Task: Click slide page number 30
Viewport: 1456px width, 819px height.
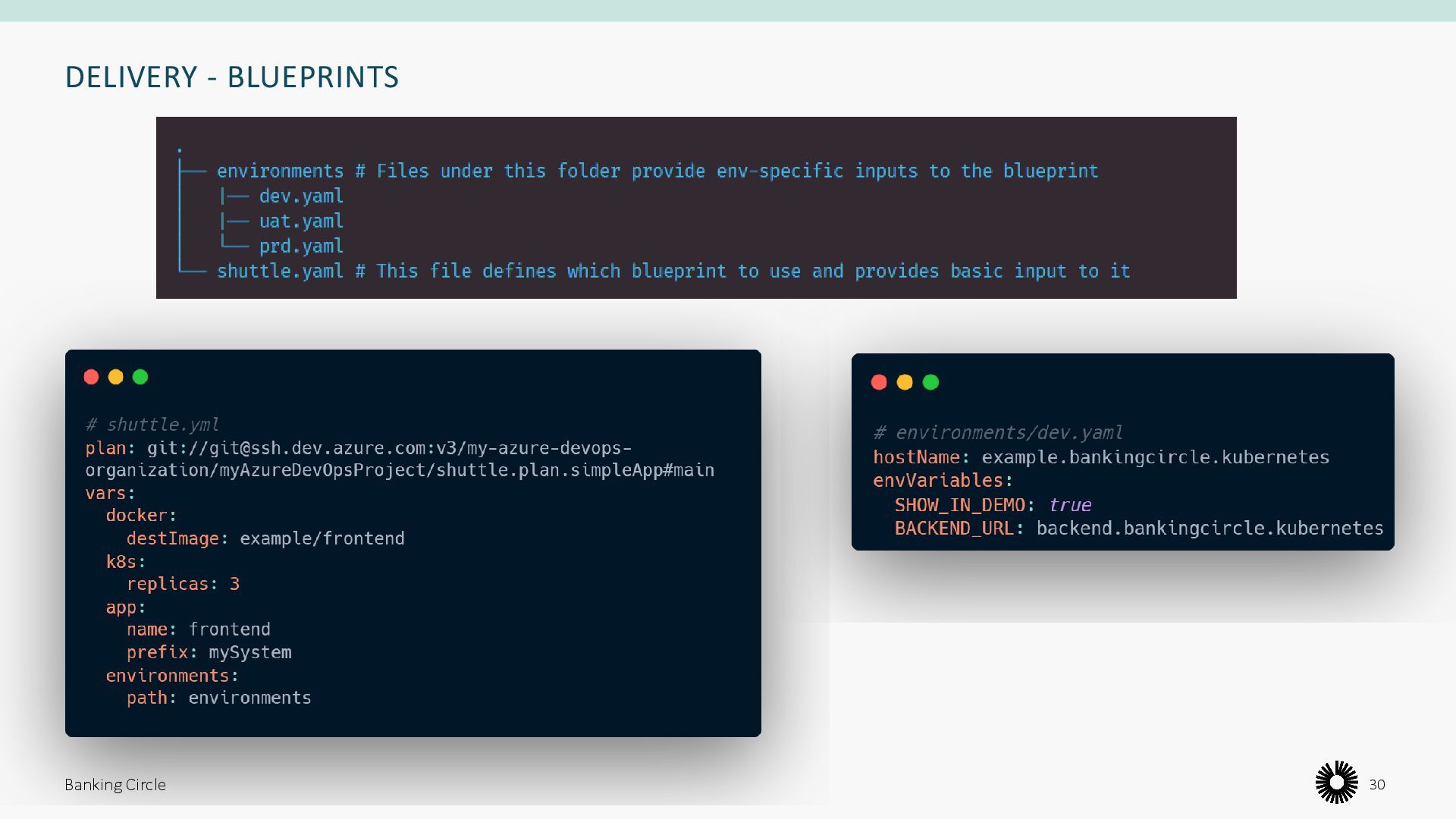Action: tap(1377, 785)
